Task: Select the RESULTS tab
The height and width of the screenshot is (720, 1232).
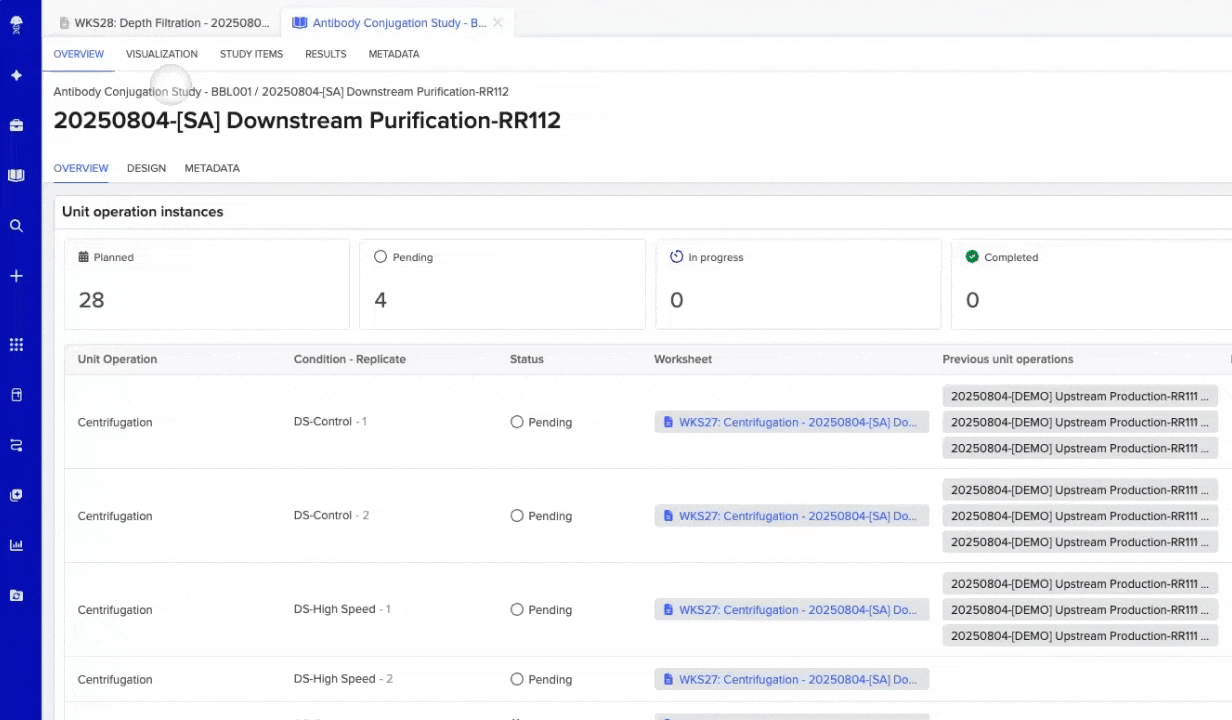Action: 325,54
